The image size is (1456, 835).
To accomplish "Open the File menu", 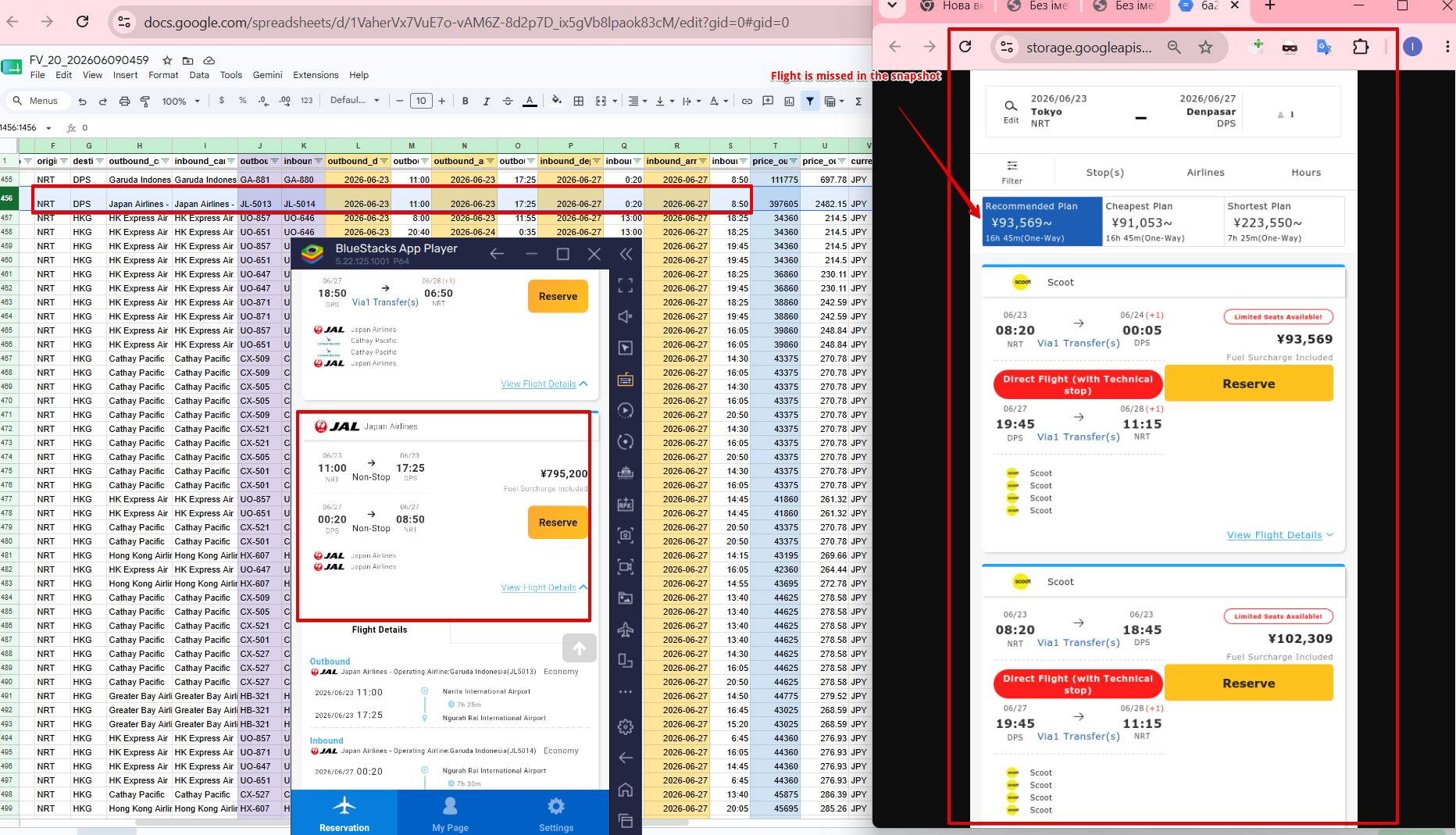I will [x=37, y=75].
